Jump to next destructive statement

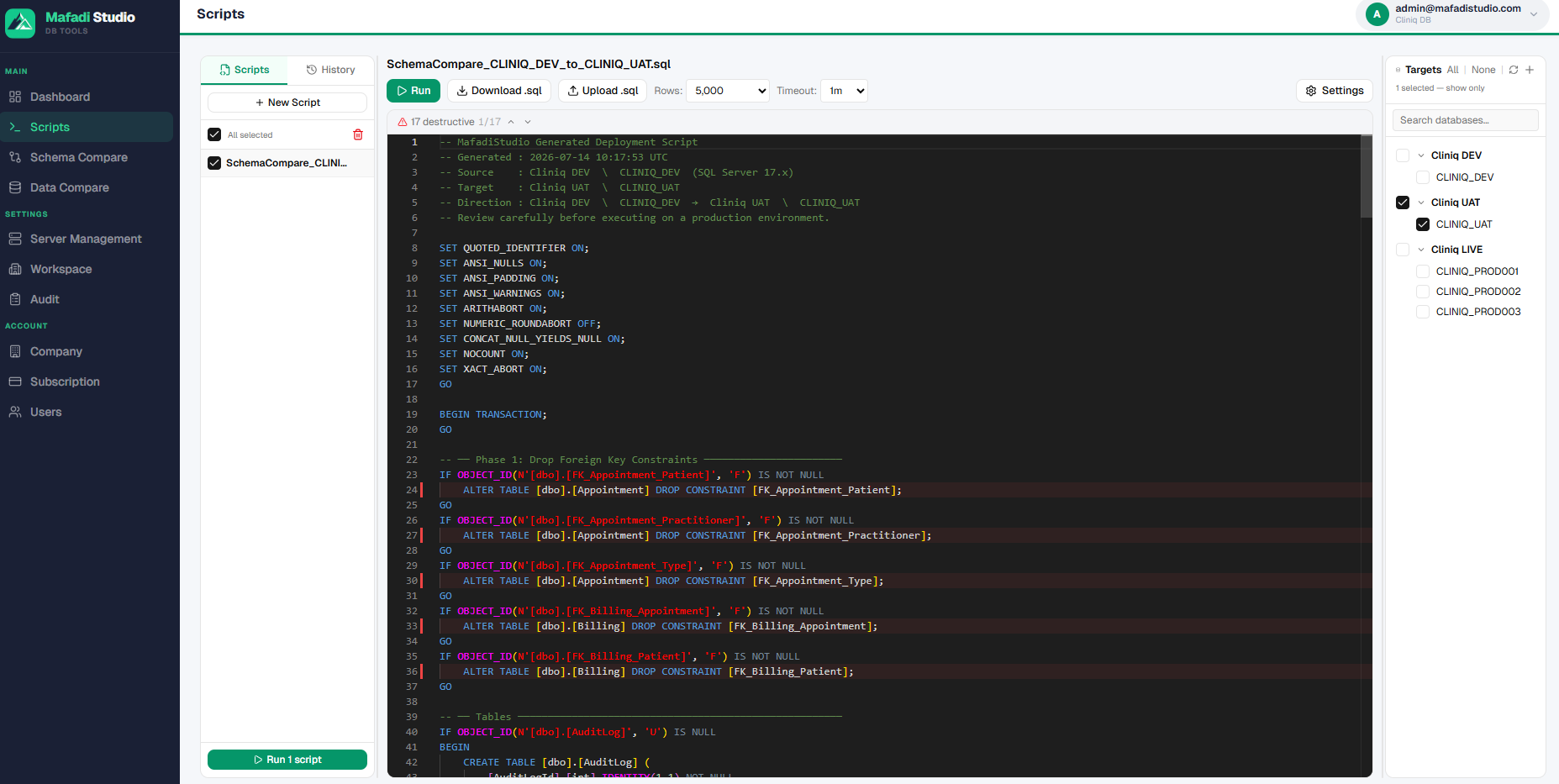click(528, 122)
